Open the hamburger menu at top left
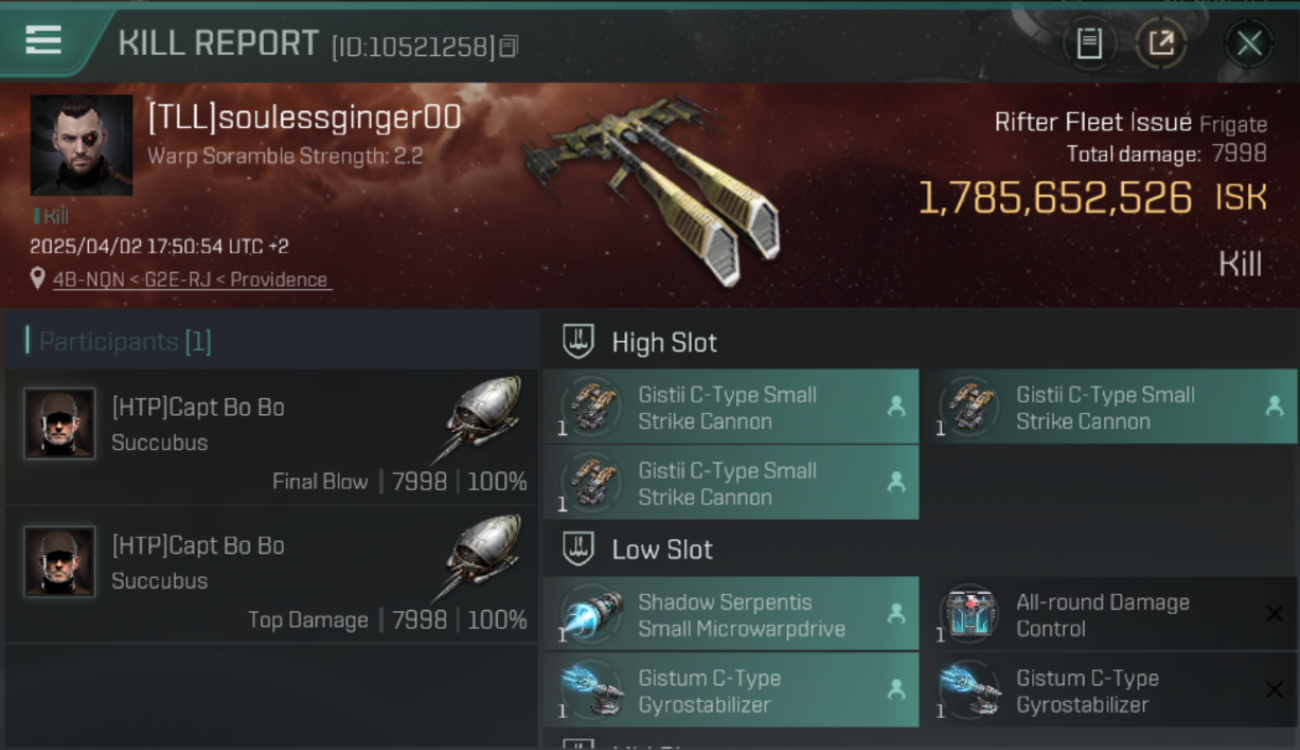Screen dimensions: 1300x750 point(43,41)
